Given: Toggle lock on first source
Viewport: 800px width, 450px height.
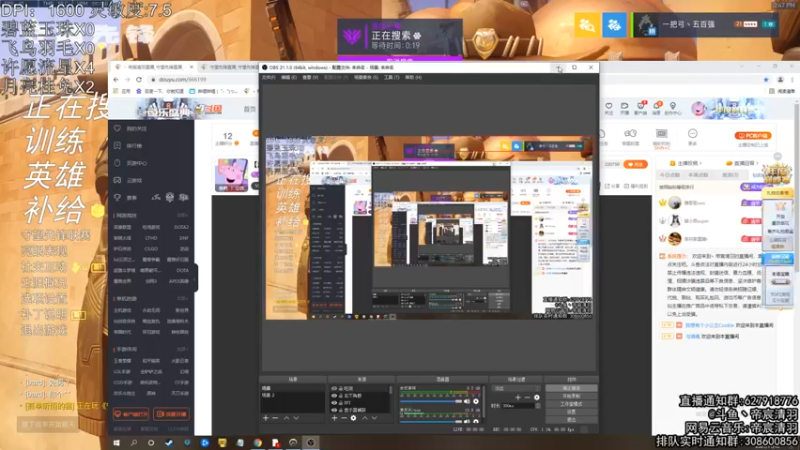Looking at the screenshot, I should pos(341,389).
